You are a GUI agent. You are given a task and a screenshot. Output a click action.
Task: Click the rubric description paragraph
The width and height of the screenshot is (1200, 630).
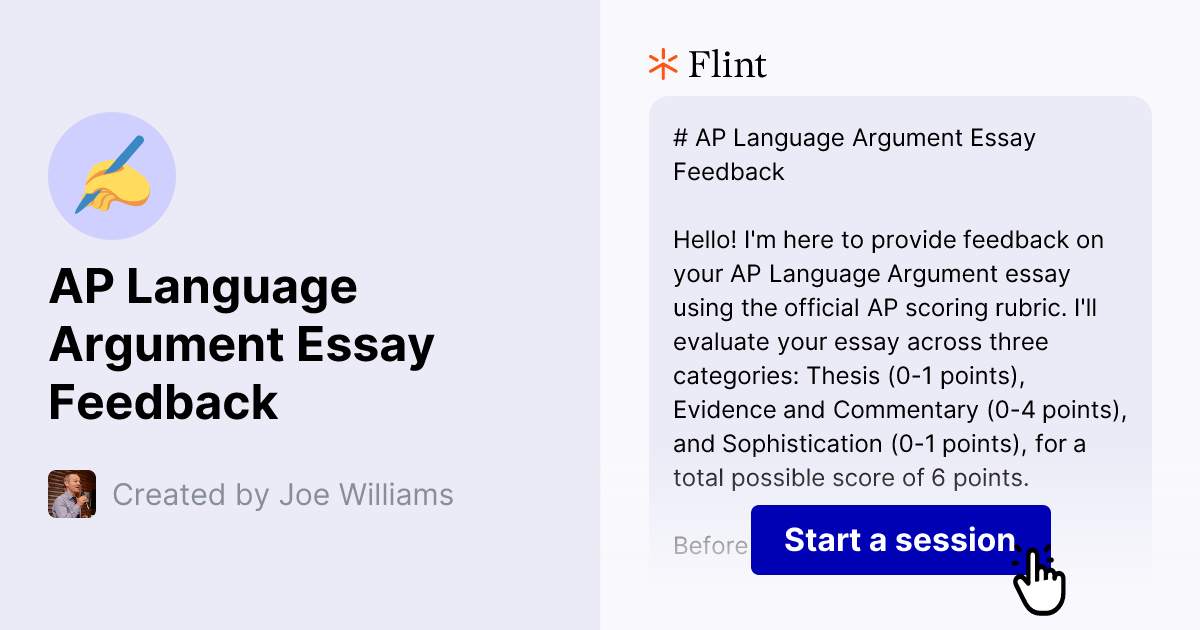pos(897,360)
